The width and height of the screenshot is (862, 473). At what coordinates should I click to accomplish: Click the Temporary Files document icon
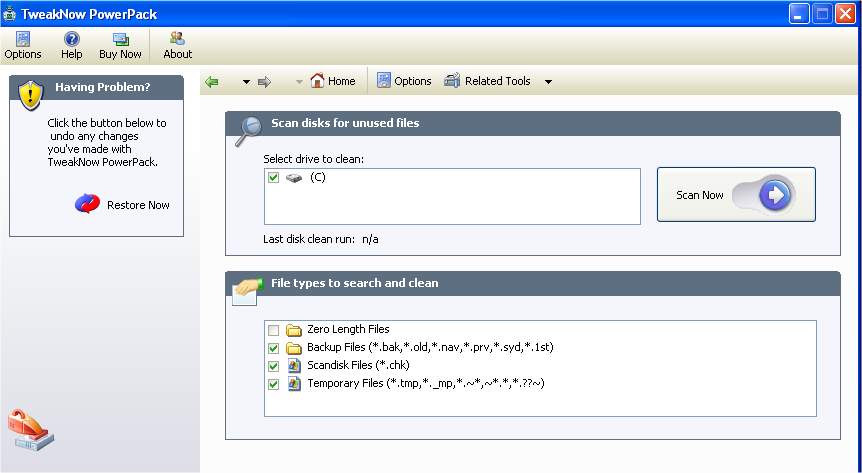[x=294, y=384]
